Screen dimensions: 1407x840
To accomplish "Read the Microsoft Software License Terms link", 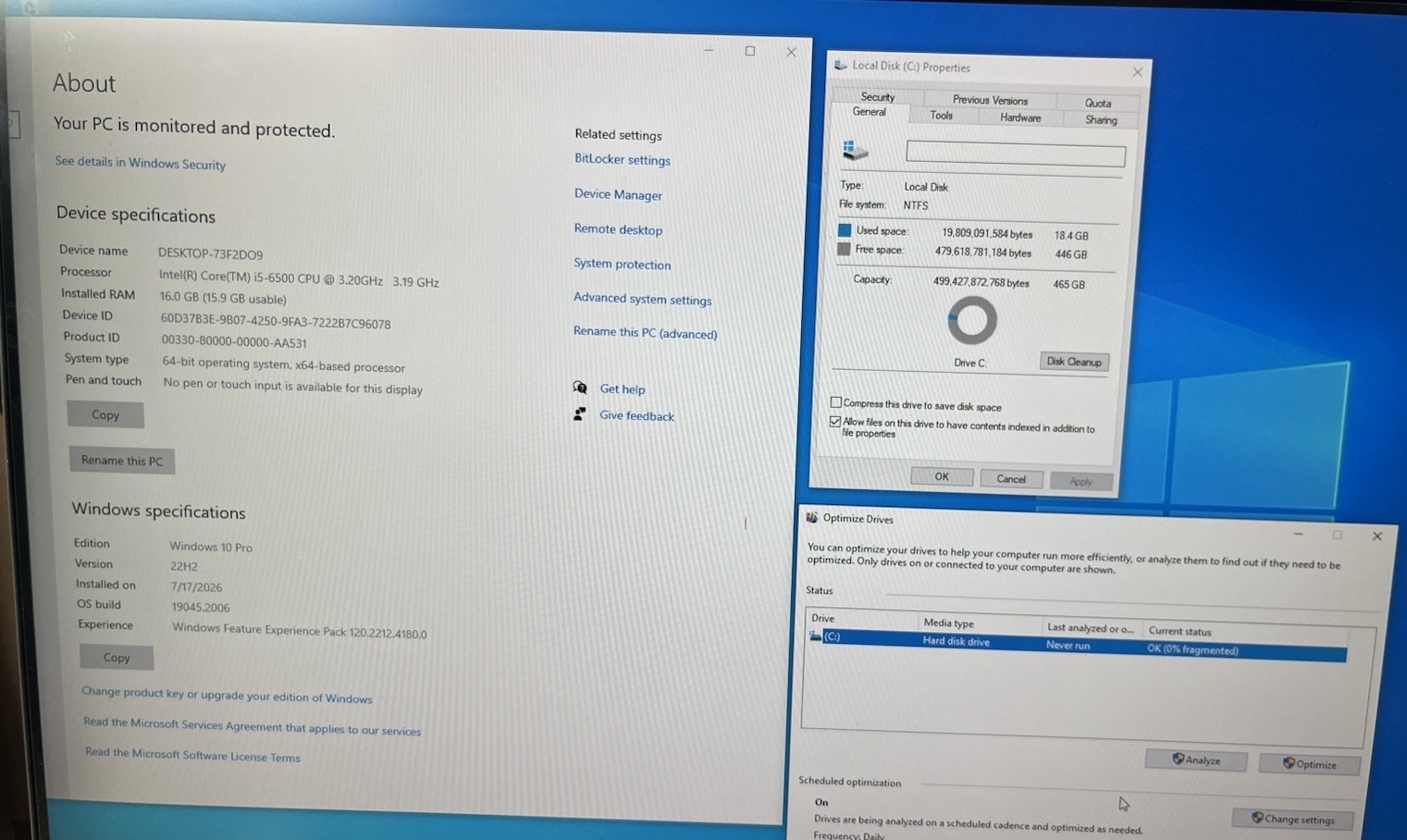I will (192, 755).
